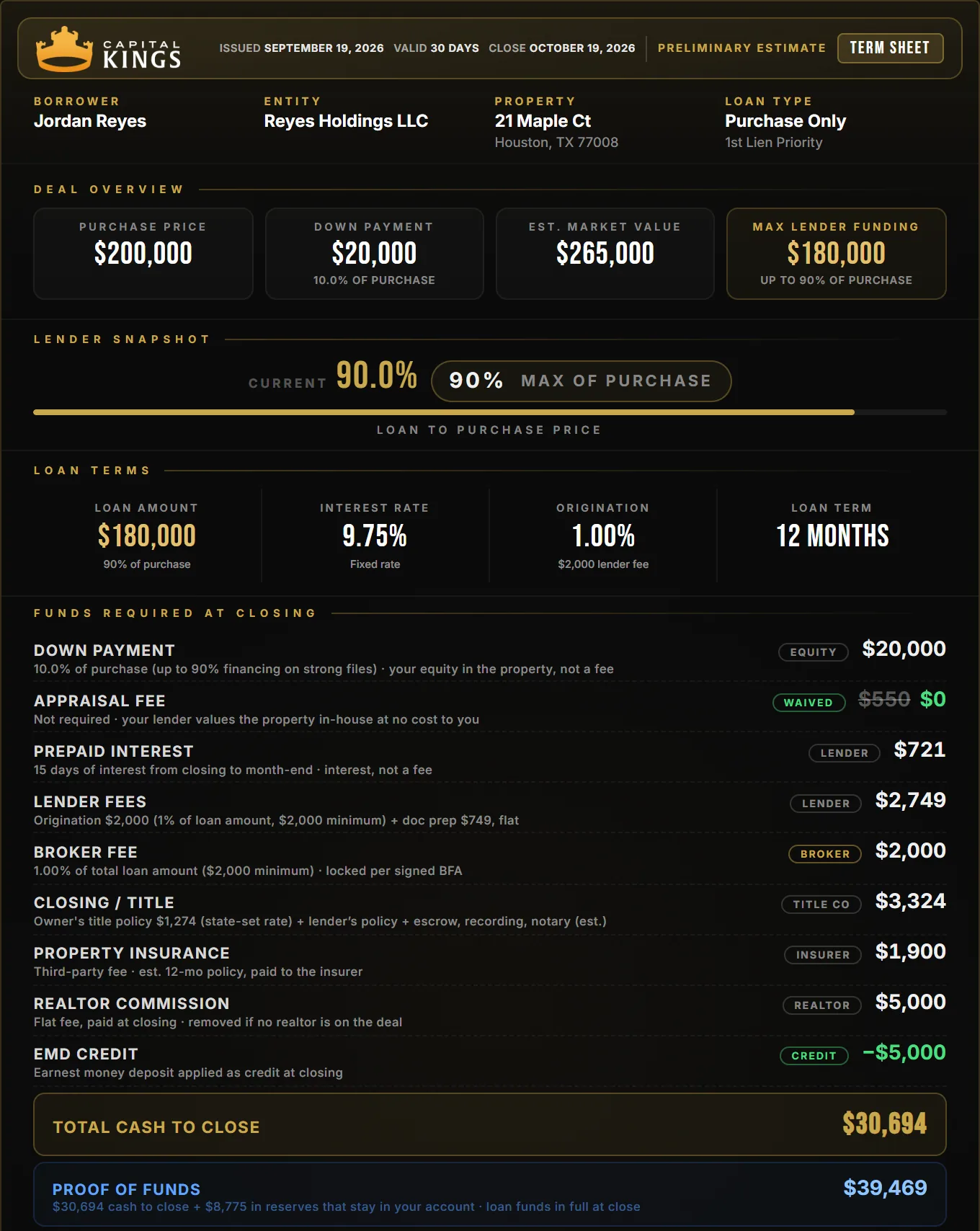Click the PROOF OF FUNDS heading

126,1189
